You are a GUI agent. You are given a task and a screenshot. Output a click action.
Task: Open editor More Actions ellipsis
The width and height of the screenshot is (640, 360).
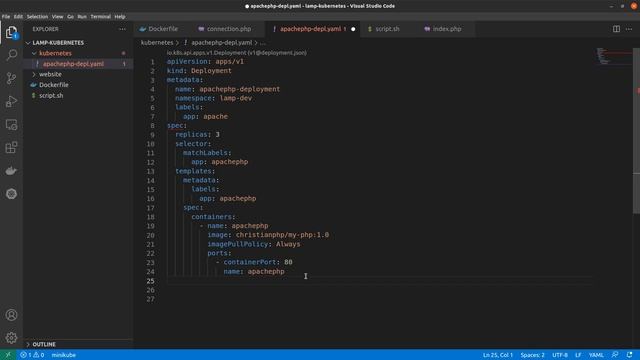pos(629,29)
